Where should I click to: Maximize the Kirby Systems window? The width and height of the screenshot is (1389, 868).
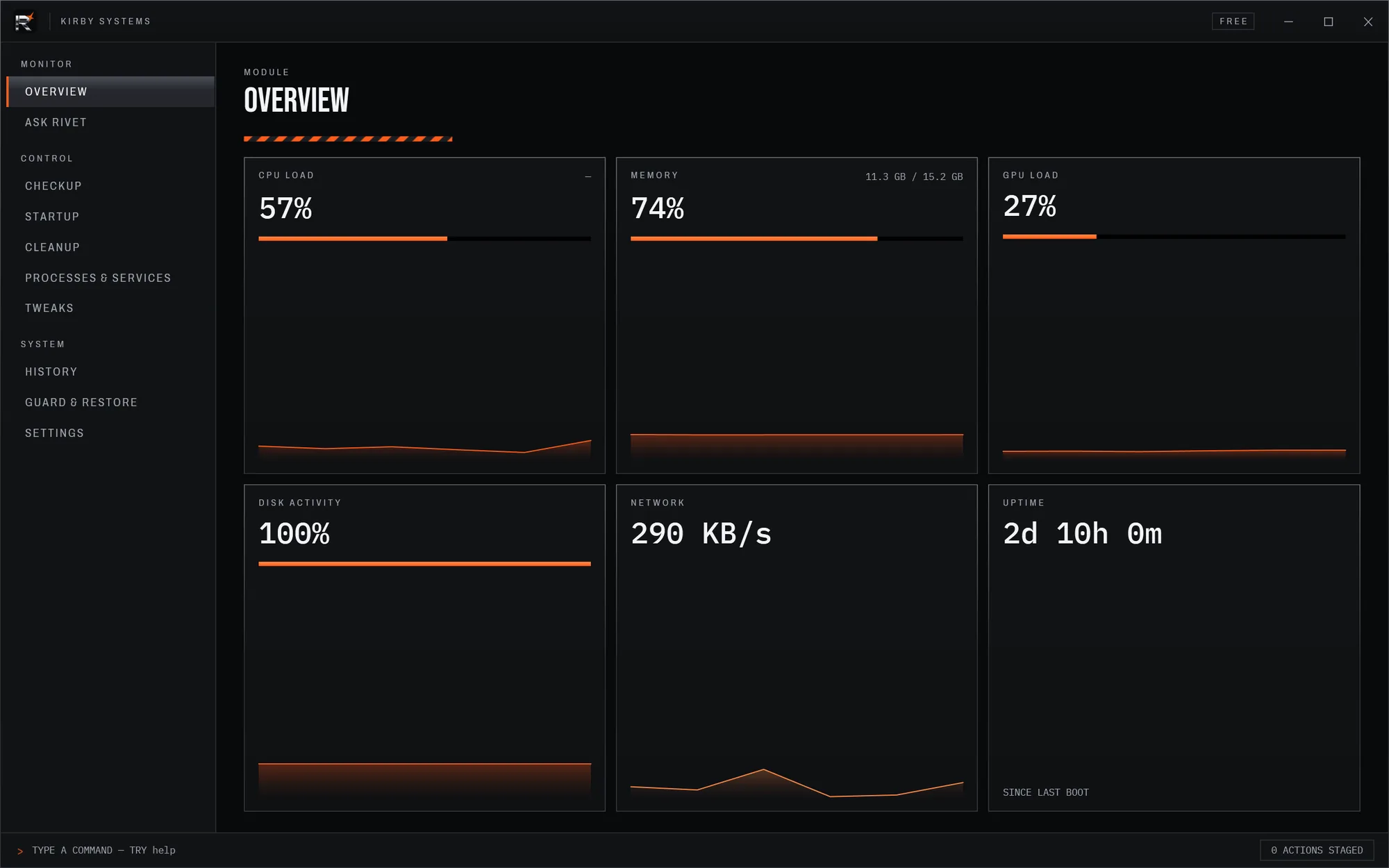[1329, 22]
